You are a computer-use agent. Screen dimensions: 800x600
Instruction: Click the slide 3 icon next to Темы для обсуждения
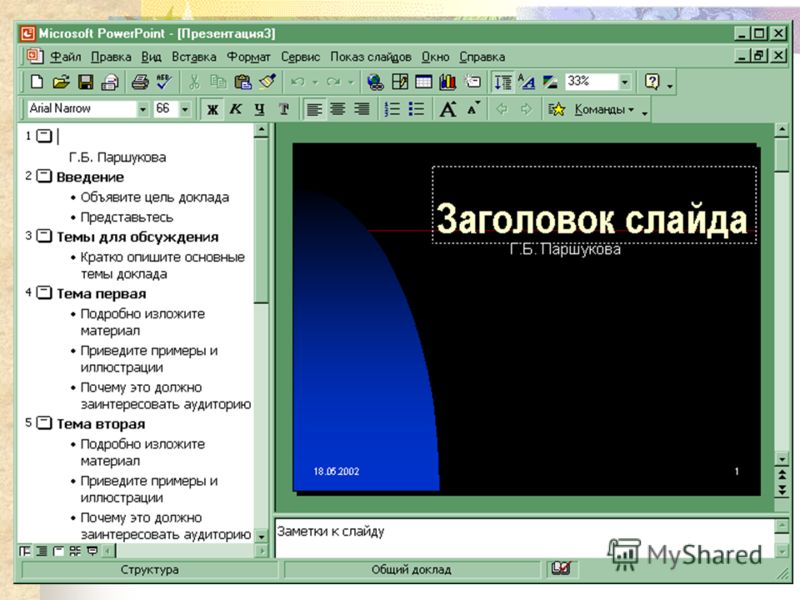tap(44, 236)
